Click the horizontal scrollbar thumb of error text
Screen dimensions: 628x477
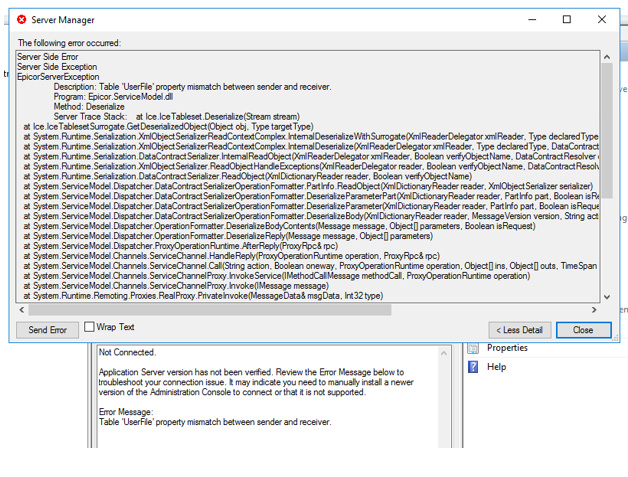pos(210,310)
